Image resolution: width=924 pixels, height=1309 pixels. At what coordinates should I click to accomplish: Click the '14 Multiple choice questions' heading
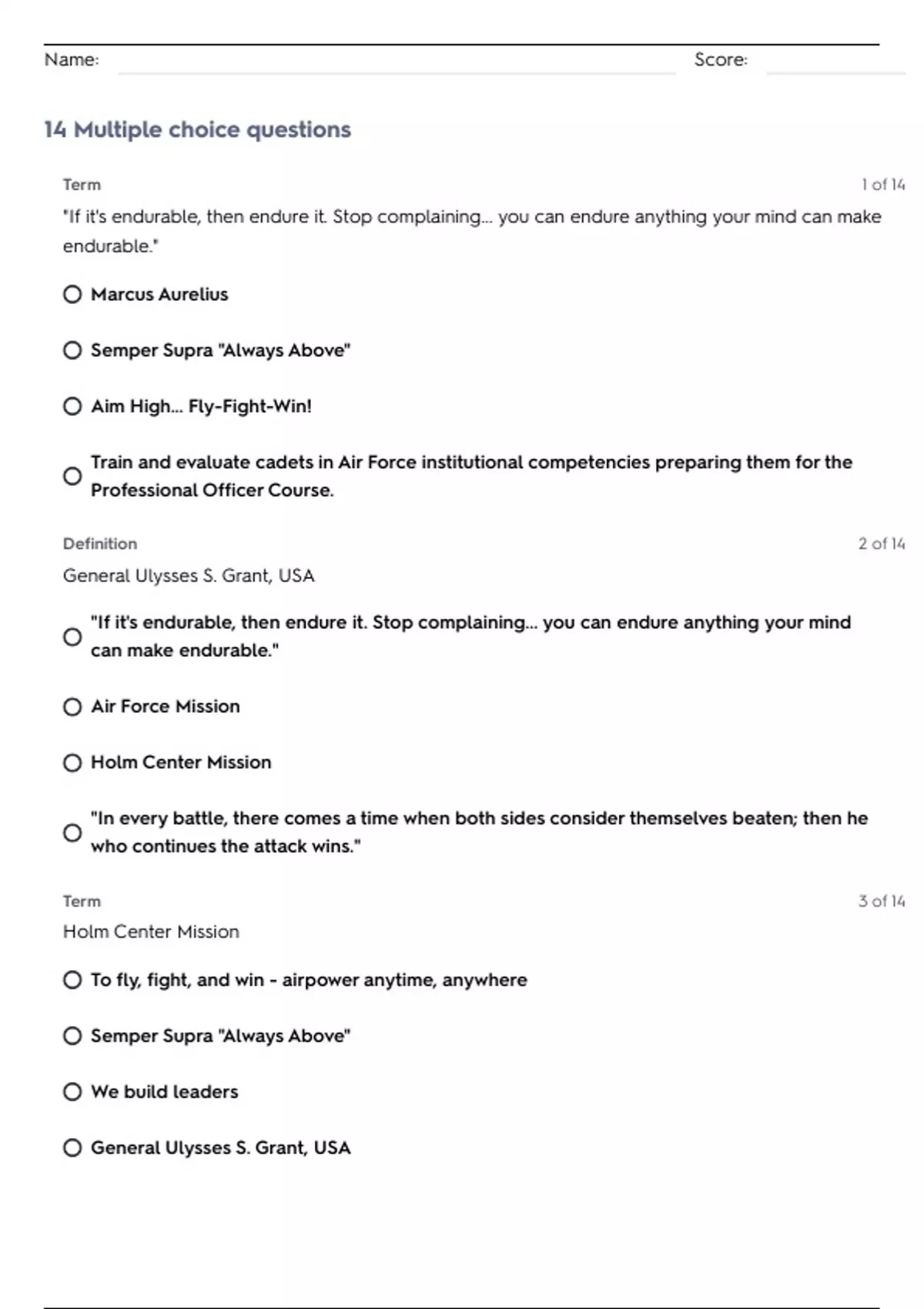(197, 129)
